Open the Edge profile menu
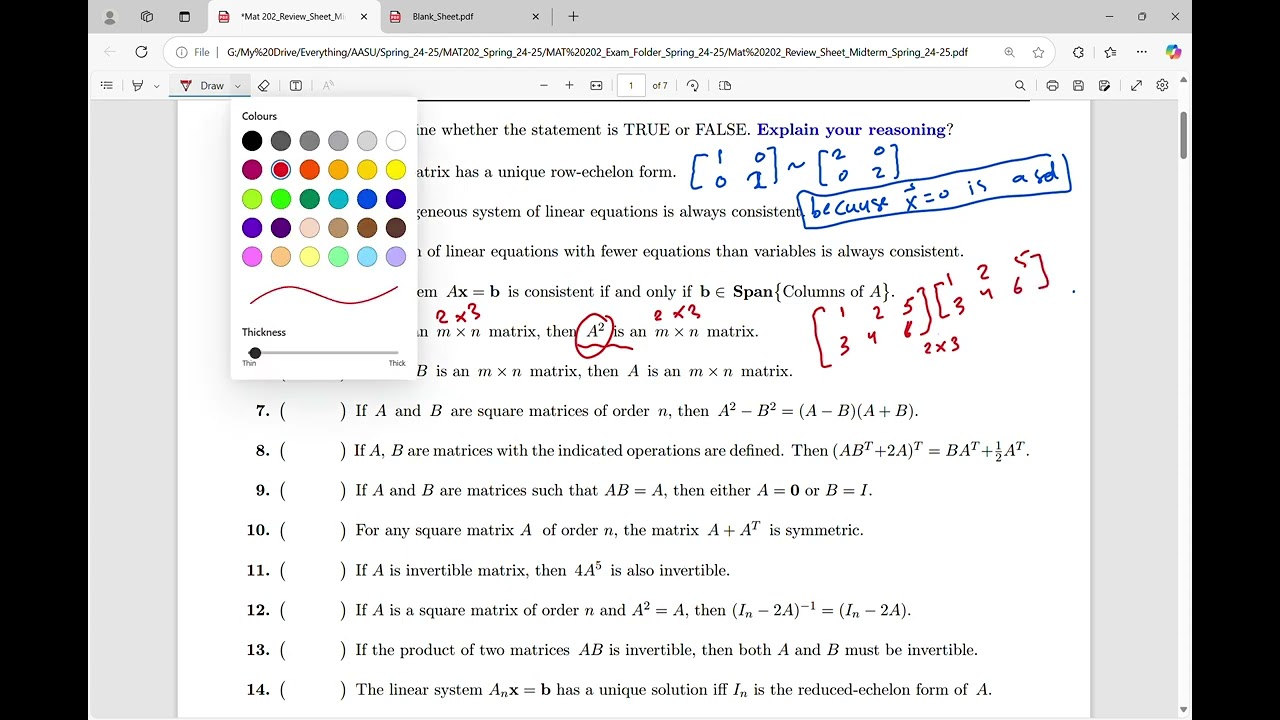 [x=110, y=17]
